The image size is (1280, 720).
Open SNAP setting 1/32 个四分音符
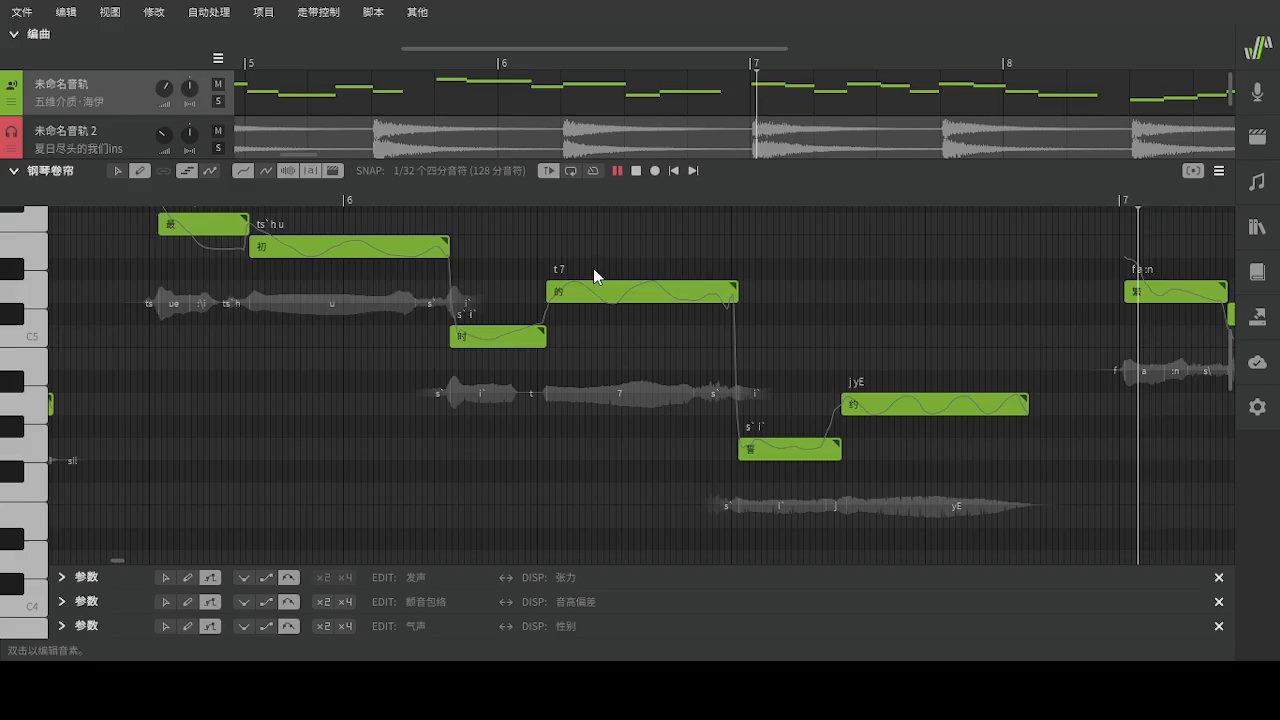pos(459,171)
